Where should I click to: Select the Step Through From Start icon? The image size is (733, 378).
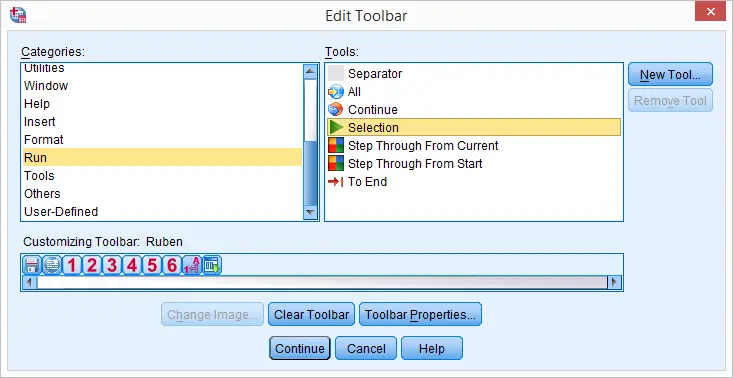point(336,164)
